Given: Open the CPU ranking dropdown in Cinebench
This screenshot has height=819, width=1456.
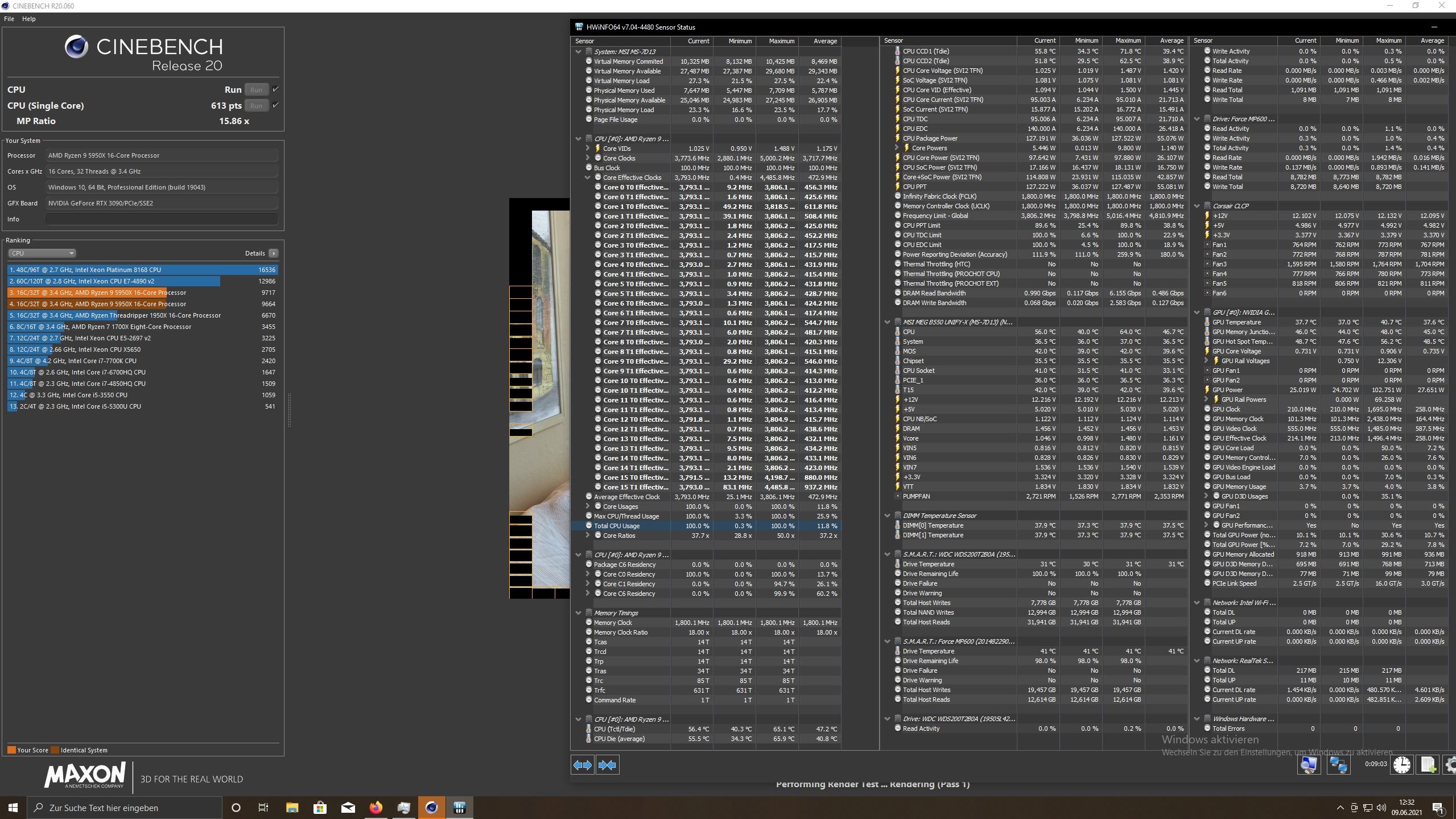Looking at the screenshot, I should pos(42,253).
